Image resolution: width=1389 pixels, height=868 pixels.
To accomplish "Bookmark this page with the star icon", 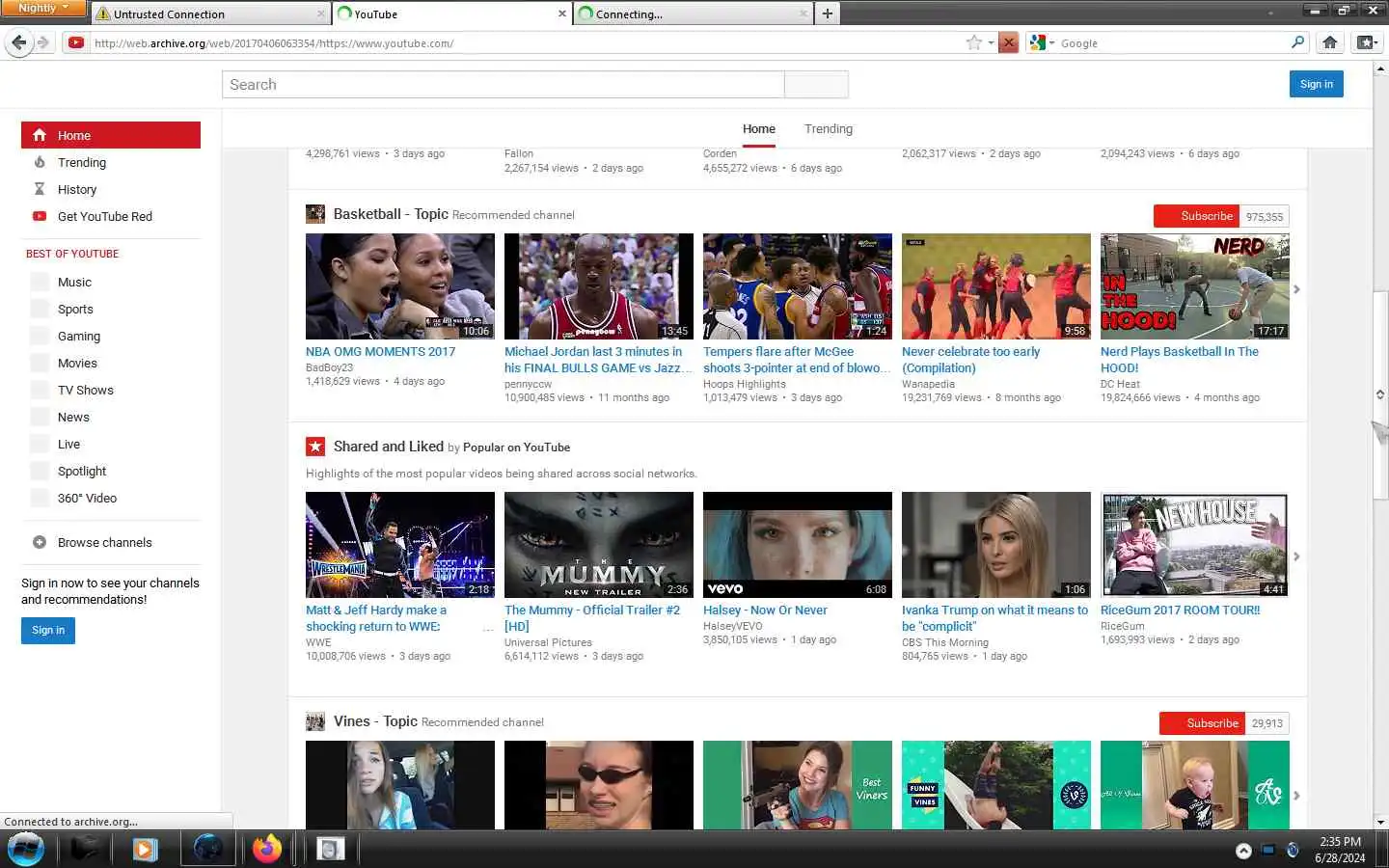I will tap(974, 42).
